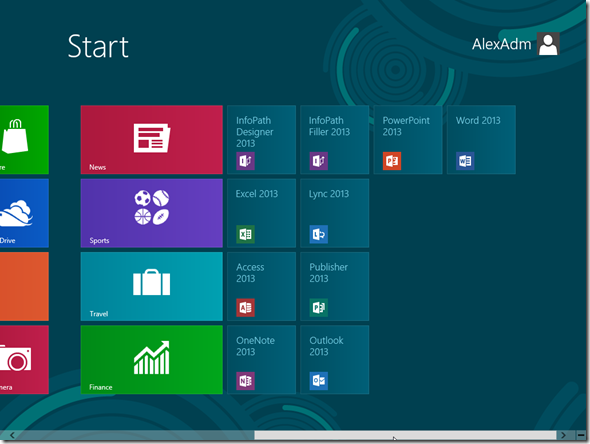
Task: Open the Sports tile
Action: click(x=152, y=213)
